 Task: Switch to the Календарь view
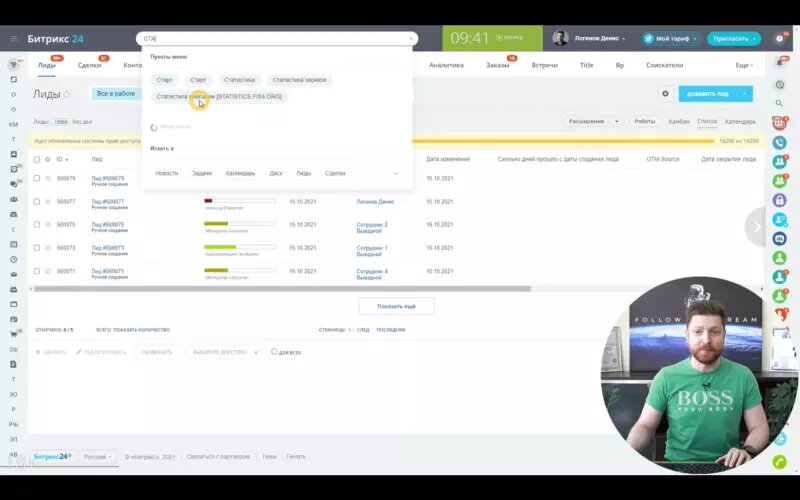tap(740, 121)
